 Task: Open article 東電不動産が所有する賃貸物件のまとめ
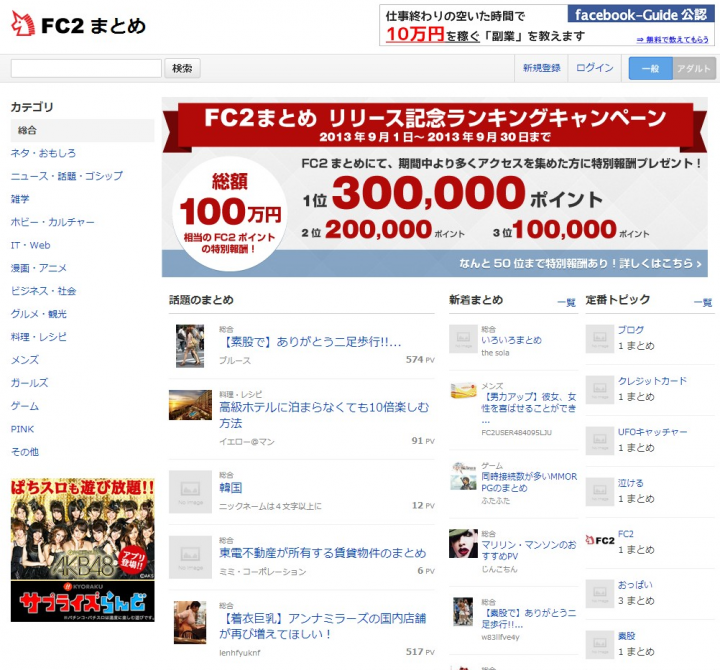coord(323,553)
